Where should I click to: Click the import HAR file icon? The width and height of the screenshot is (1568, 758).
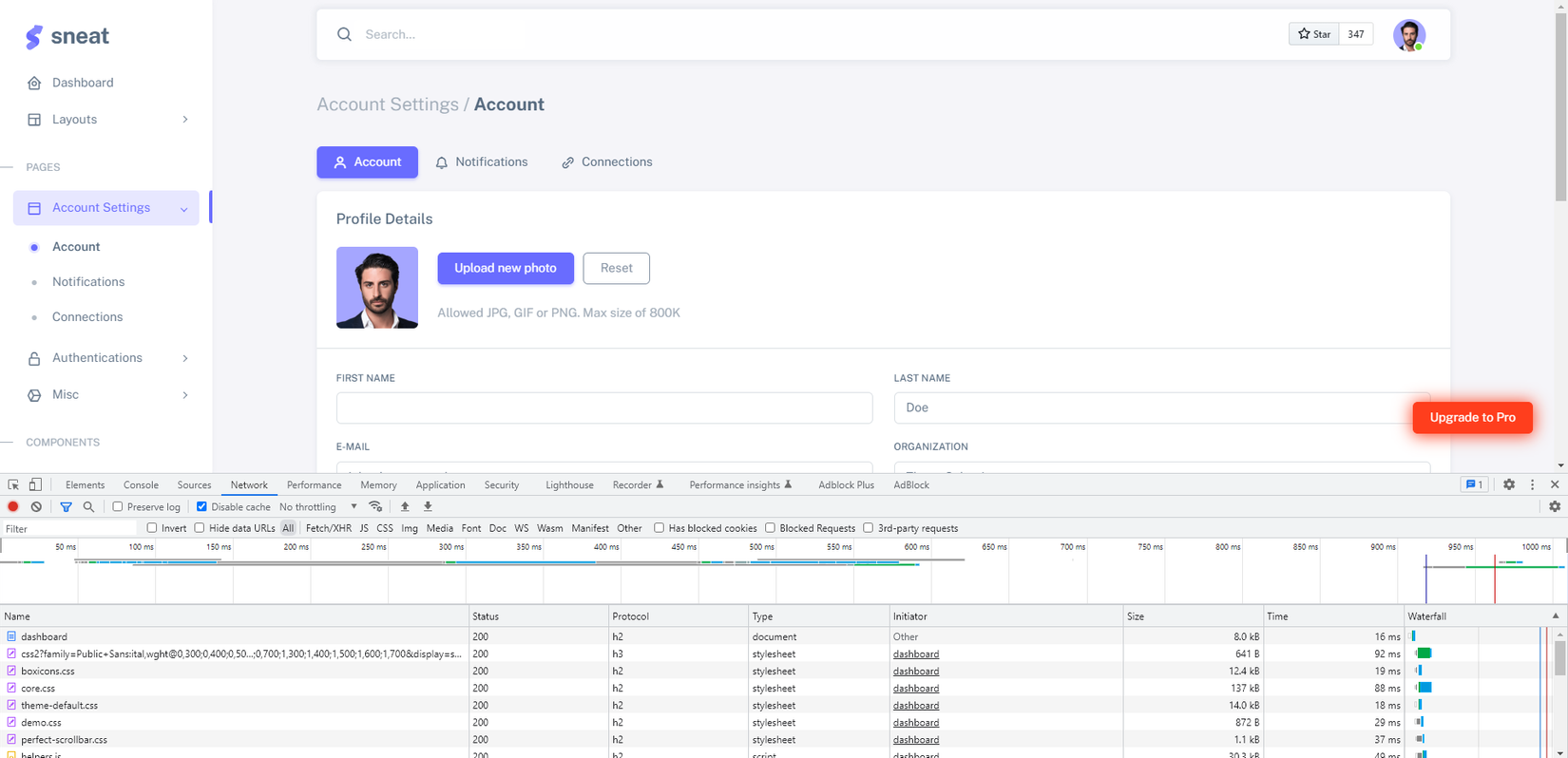pos(405,506)
